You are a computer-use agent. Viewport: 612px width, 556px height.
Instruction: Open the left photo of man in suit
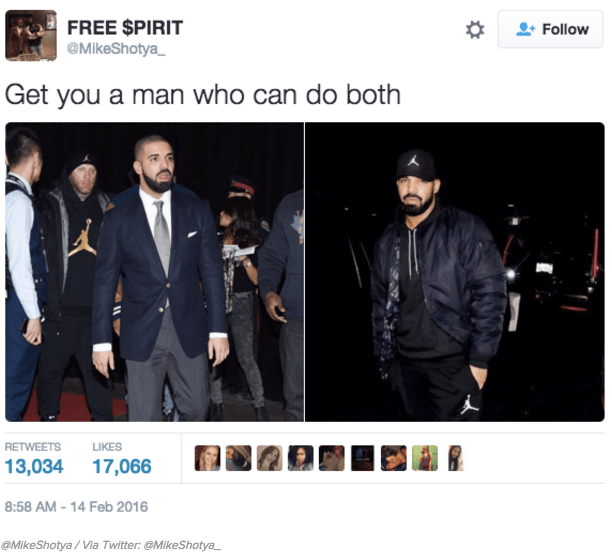click(155, 272)
